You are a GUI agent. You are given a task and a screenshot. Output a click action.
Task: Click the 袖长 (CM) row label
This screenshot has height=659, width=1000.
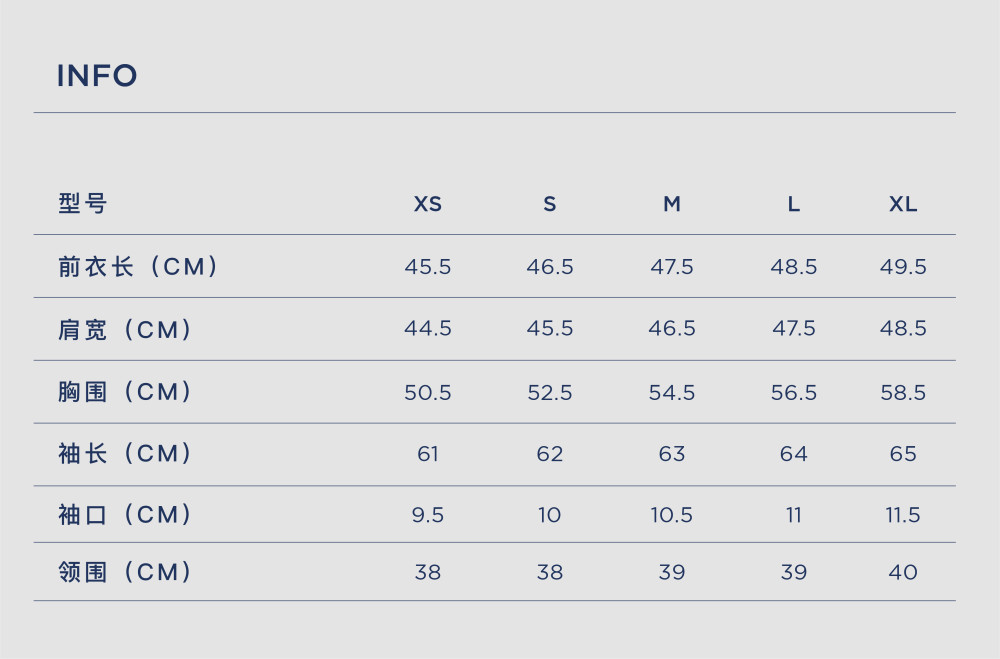pyautogui.click(x=125, y=454)
